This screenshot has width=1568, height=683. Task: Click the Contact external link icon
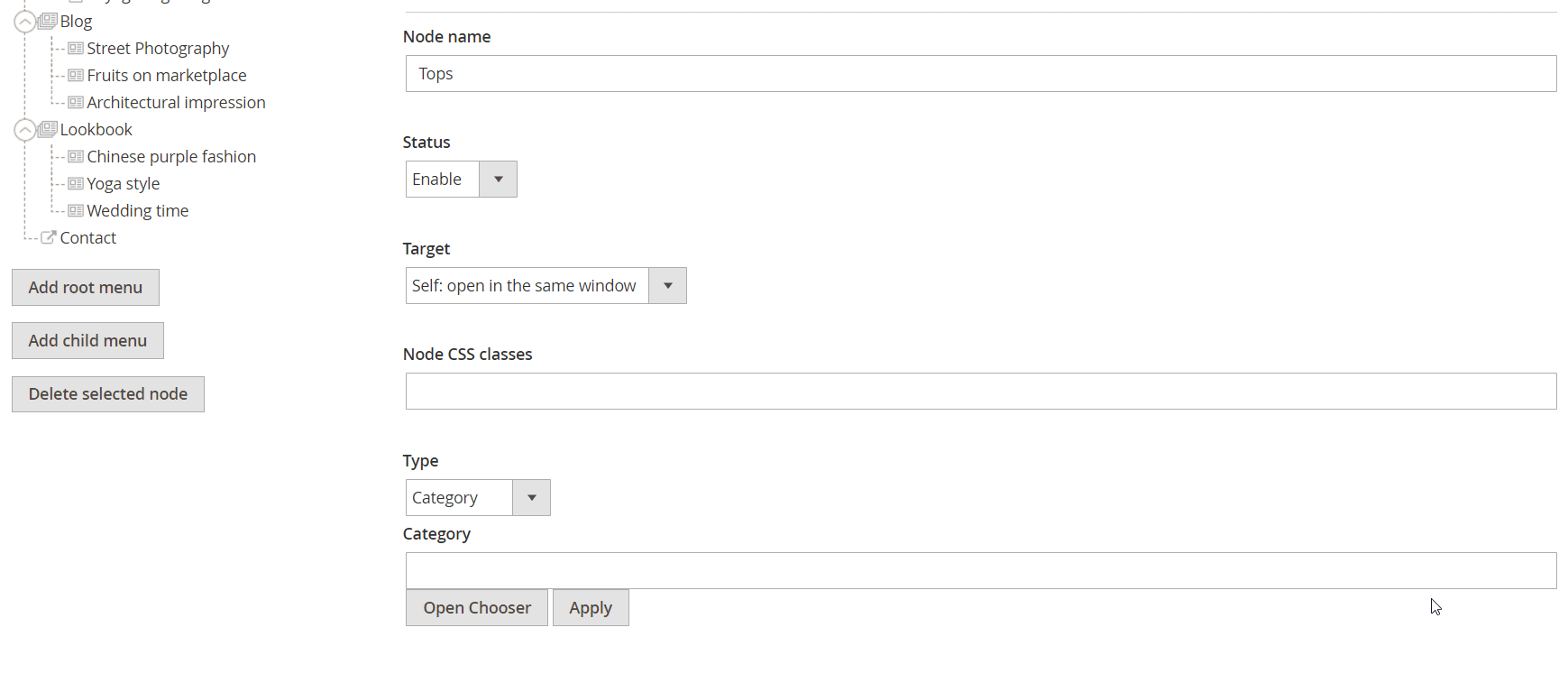point(49,237)
